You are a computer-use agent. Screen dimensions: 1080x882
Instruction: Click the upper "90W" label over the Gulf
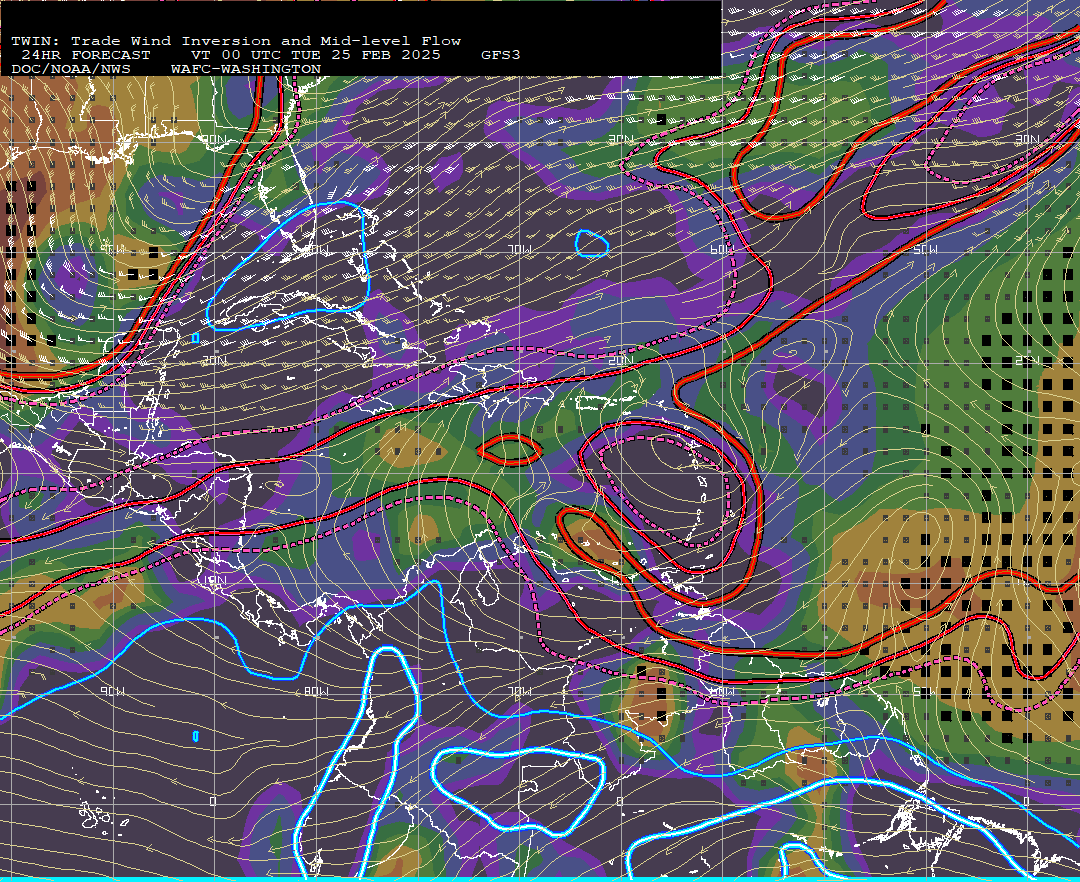113,249
